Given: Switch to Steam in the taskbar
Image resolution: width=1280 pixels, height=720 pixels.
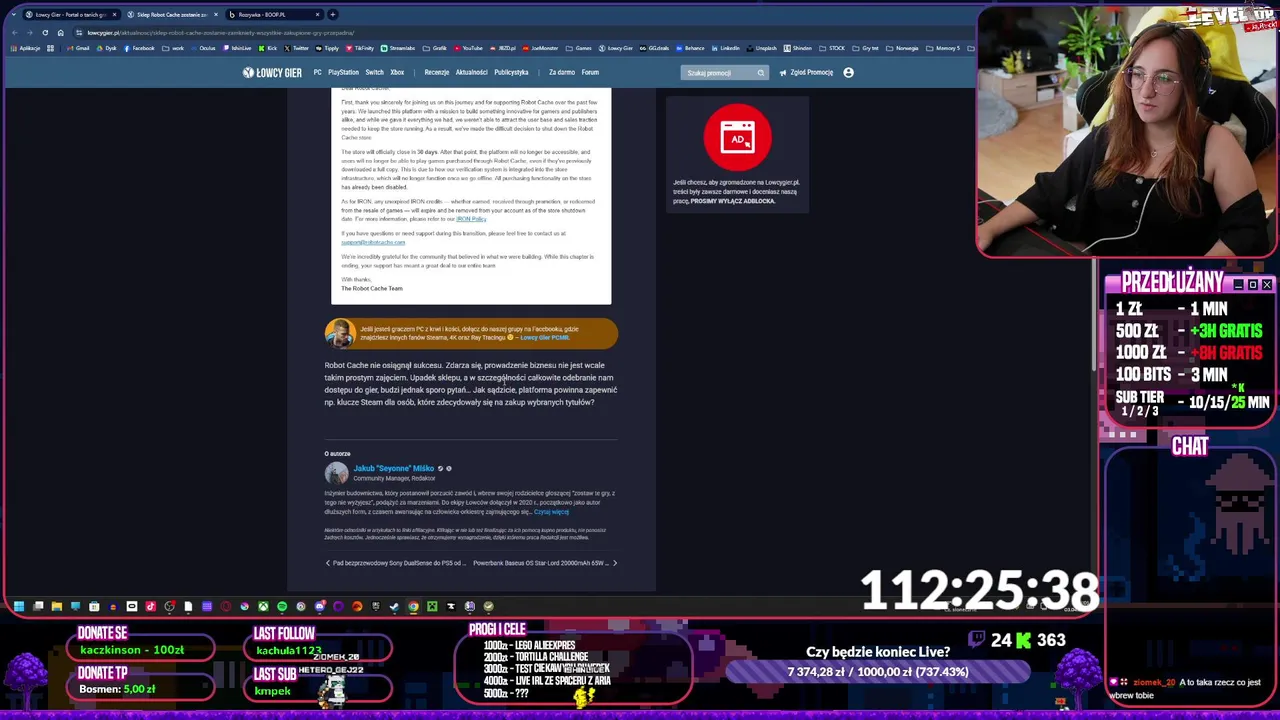Looking at the screenshot, I should (394, 606).
